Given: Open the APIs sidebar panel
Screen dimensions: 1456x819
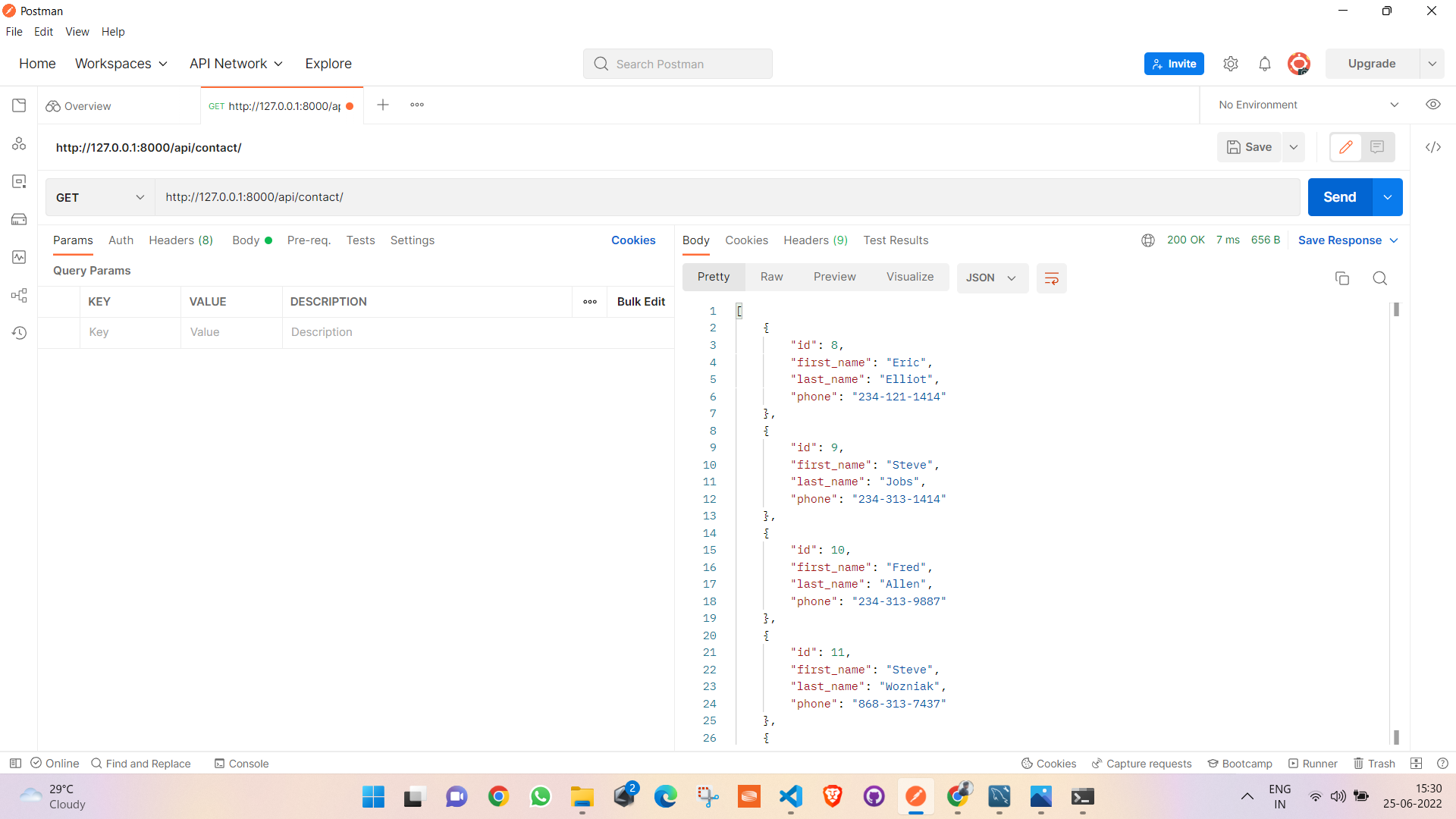Looking at the screenshot, I should coord(19,143).
